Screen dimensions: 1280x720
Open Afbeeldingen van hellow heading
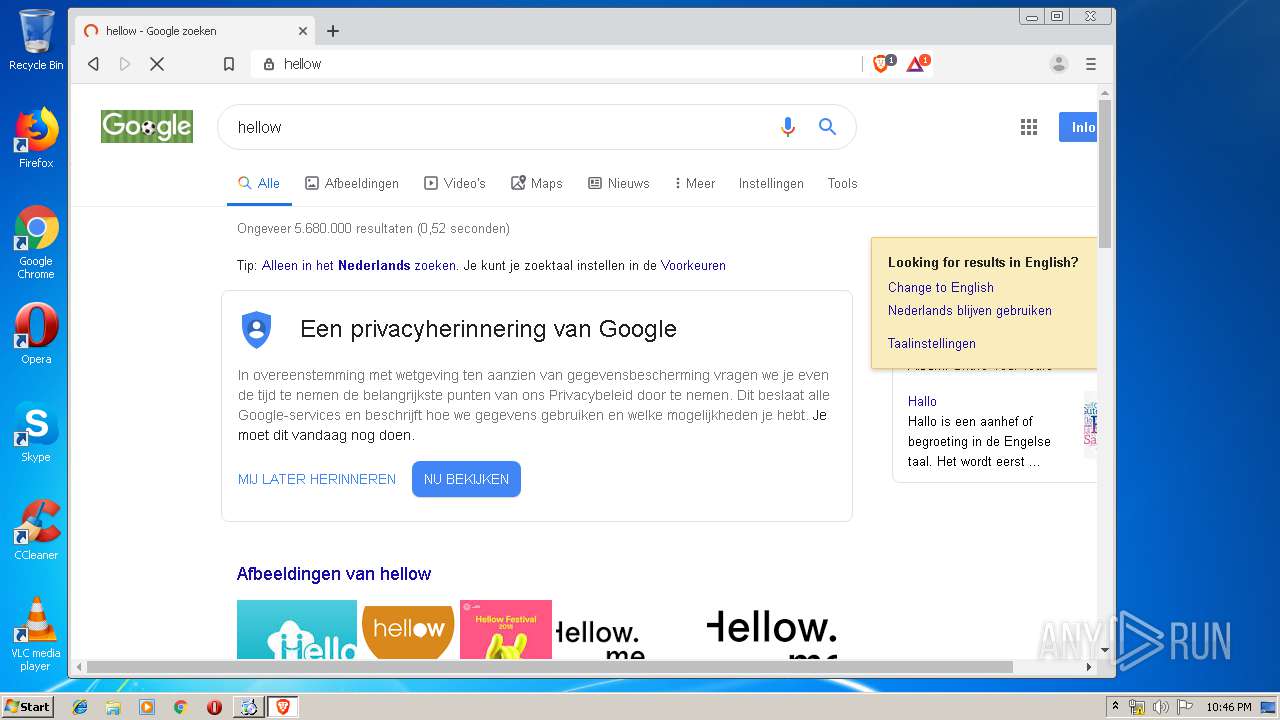[334, 574]
